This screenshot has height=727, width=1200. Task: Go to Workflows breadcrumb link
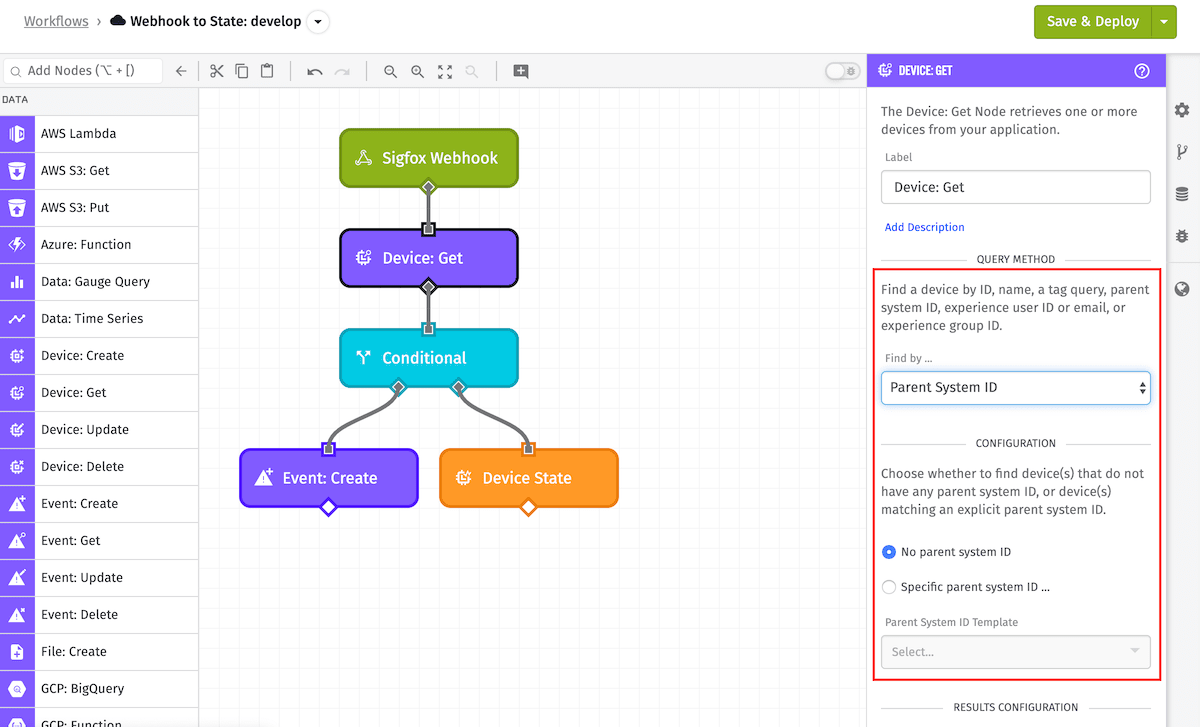56,21
